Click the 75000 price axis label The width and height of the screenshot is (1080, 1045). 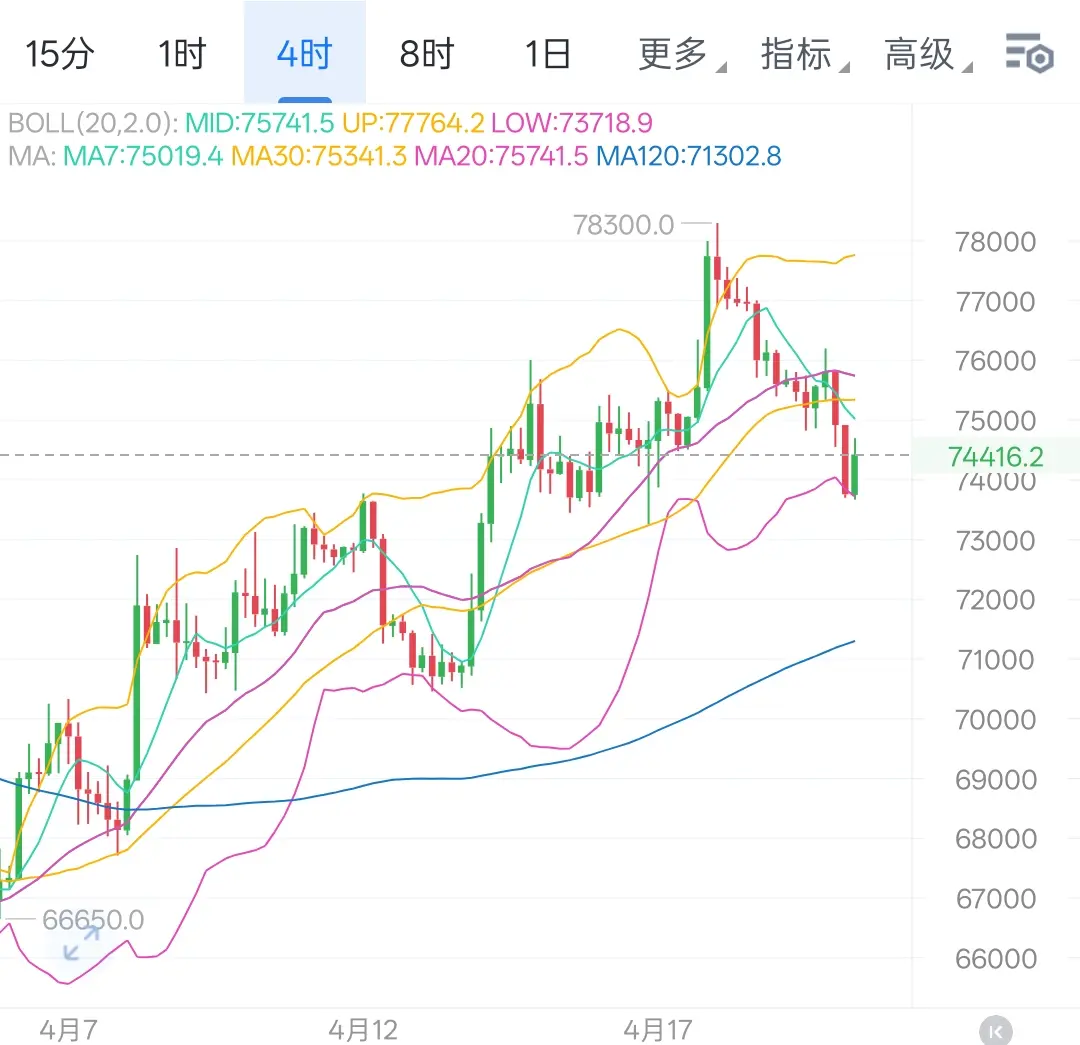[995, 421]
